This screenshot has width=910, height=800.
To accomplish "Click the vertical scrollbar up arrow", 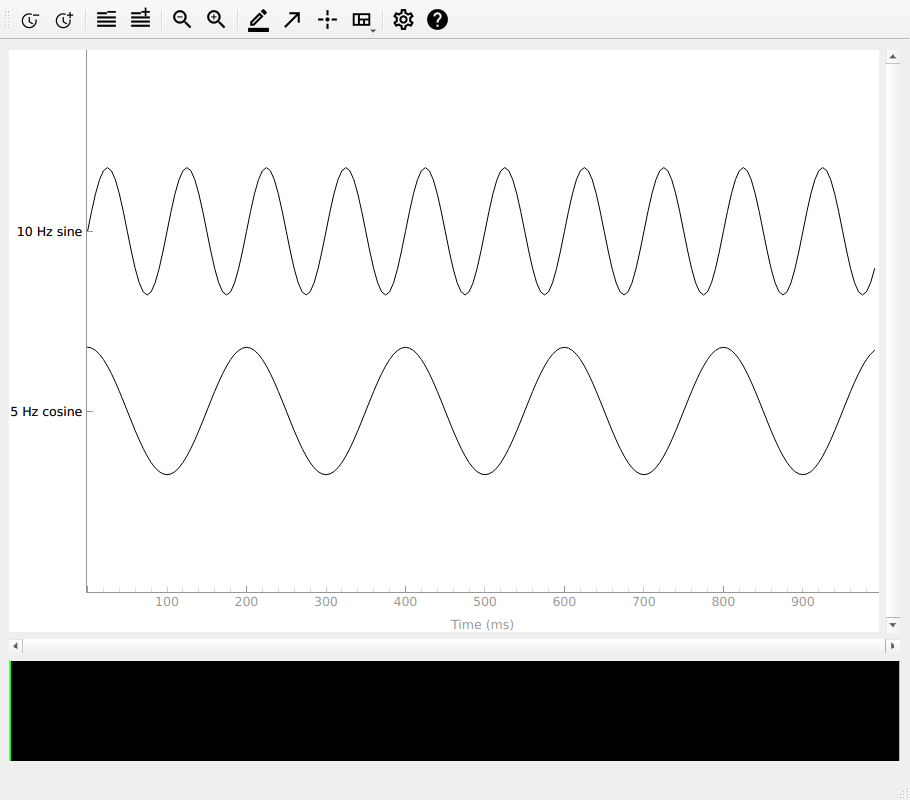I will 892,57.
